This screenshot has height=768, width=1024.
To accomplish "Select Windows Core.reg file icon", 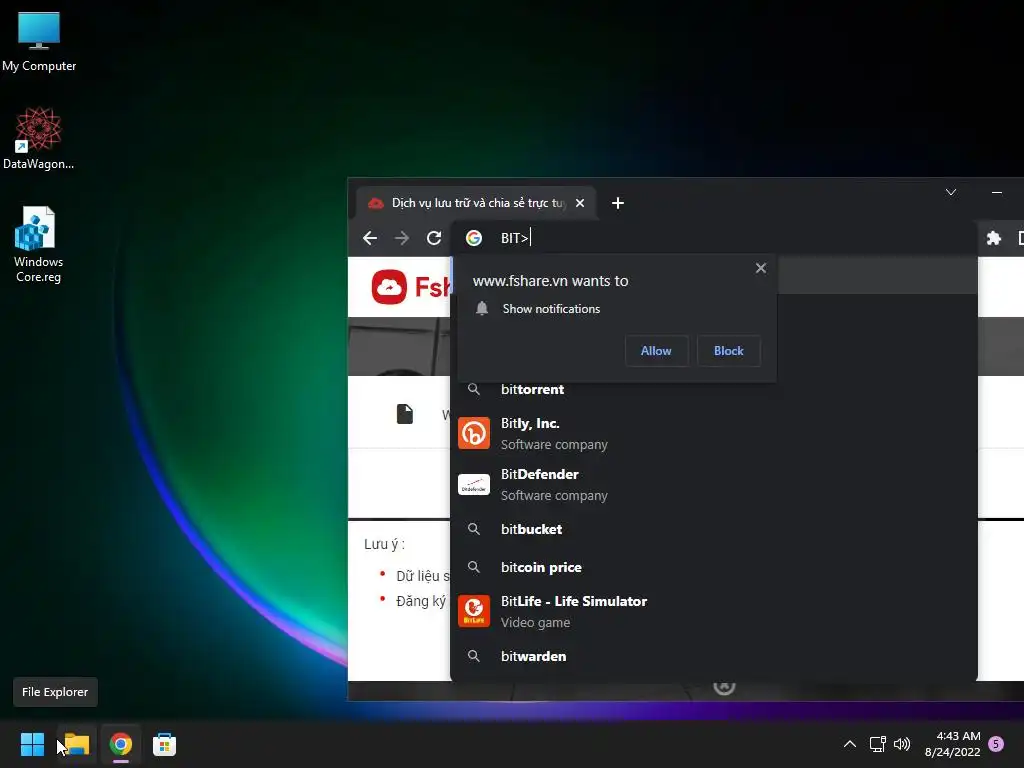I will pyautogui.click(x=39, y=244).
